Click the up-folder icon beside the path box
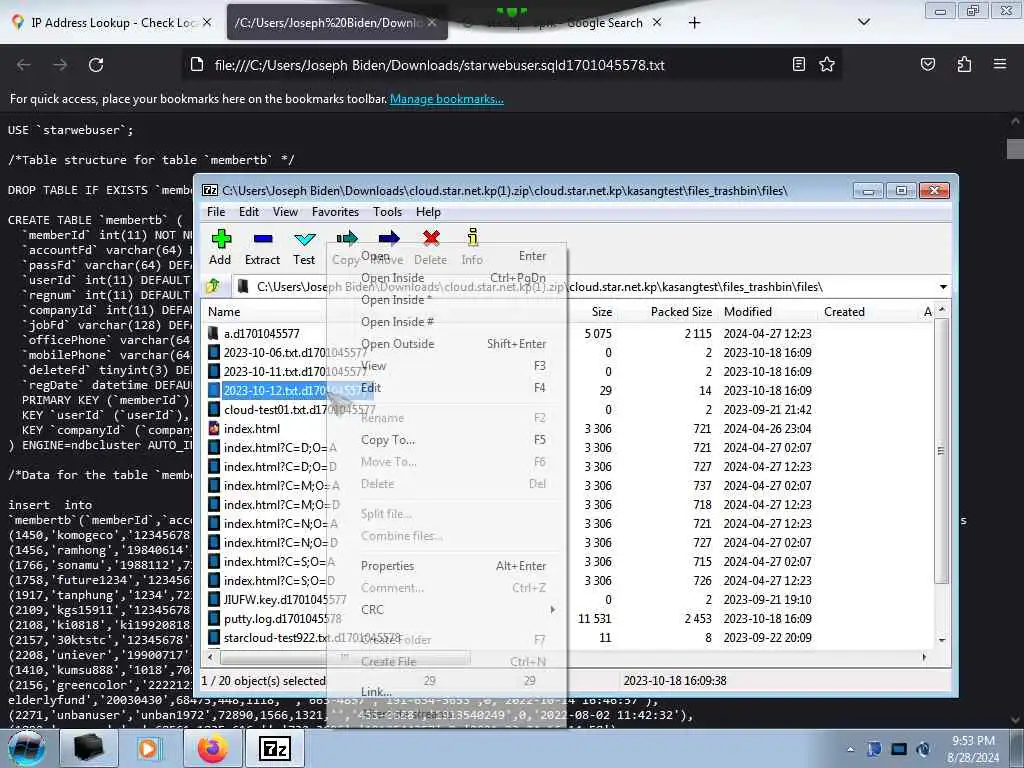 point(213,286)
